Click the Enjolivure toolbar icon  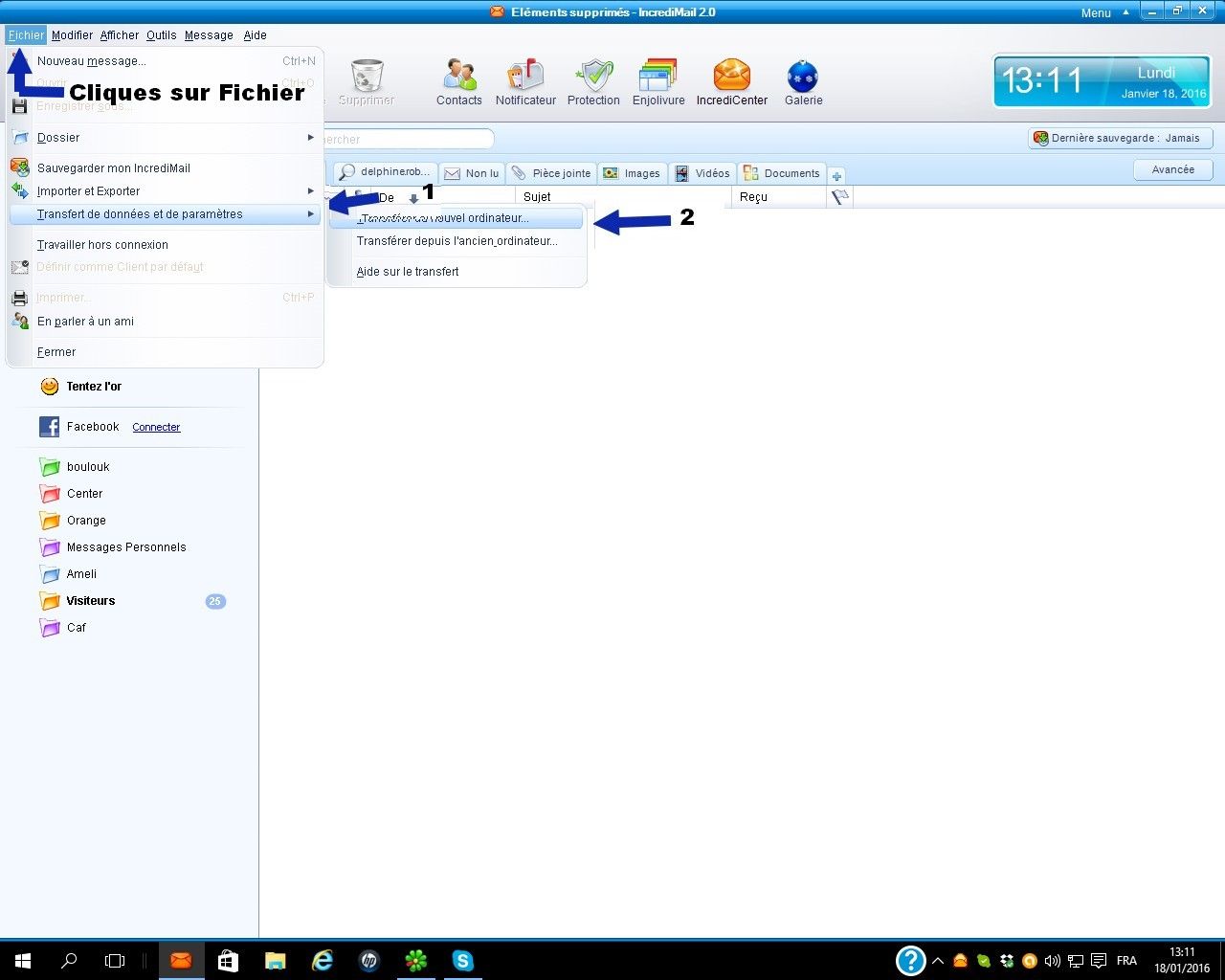658,77
